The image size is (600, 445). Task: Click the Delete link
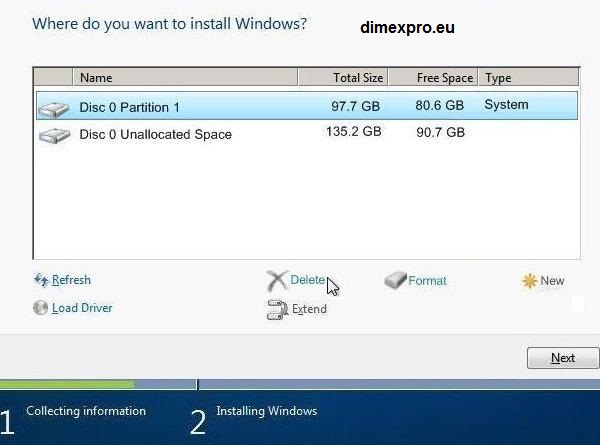(308, 280)
